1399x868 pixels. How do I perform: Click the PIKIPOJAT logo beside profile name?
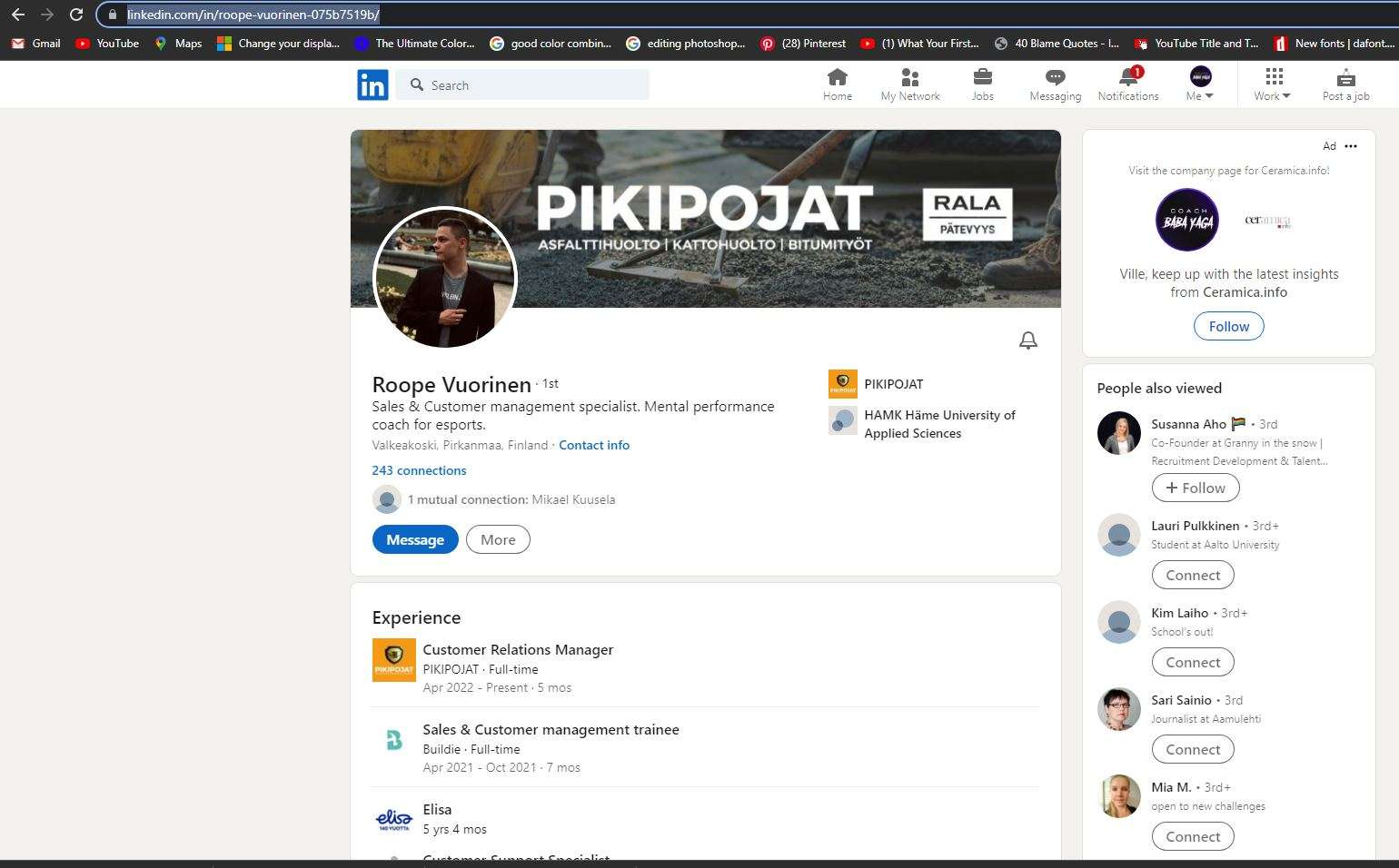click(x=843, y=384)
